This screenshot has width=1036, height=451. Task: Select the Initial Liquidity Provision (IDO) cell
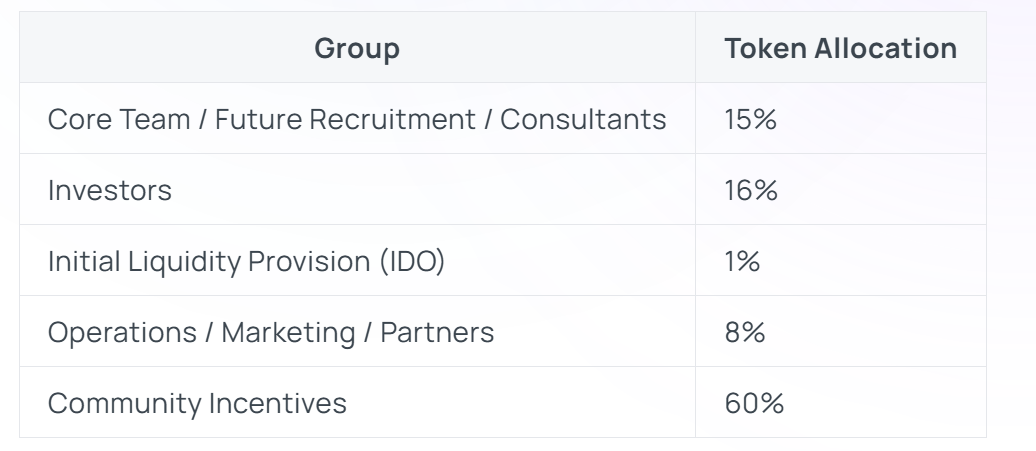(x=246, y=261)
